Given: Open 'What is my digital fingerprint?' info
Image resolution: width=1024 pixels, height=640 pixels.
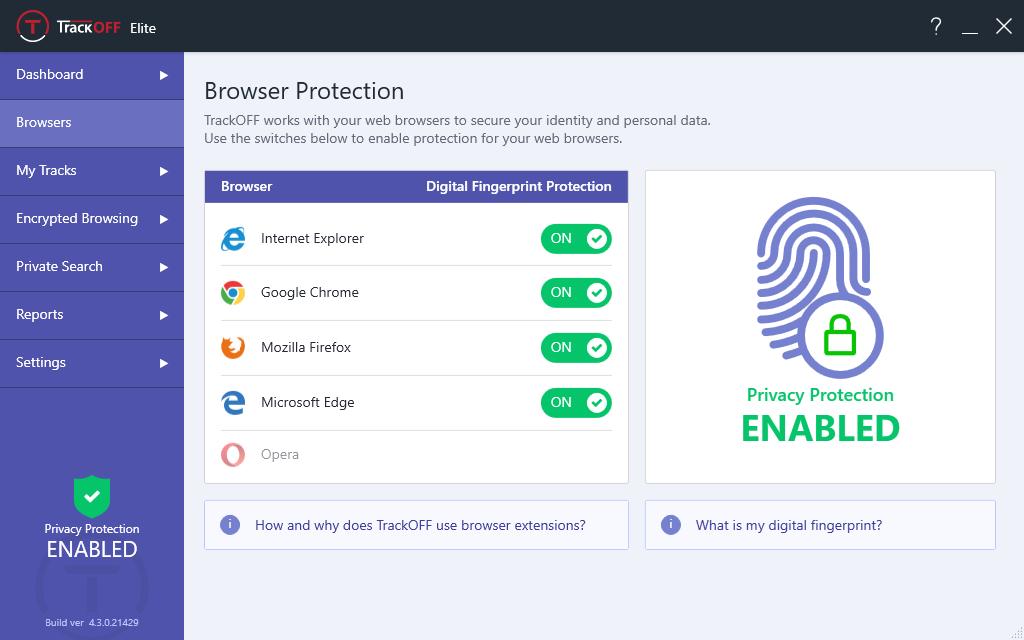Looking at the screenshot, I should click(789, 525).
